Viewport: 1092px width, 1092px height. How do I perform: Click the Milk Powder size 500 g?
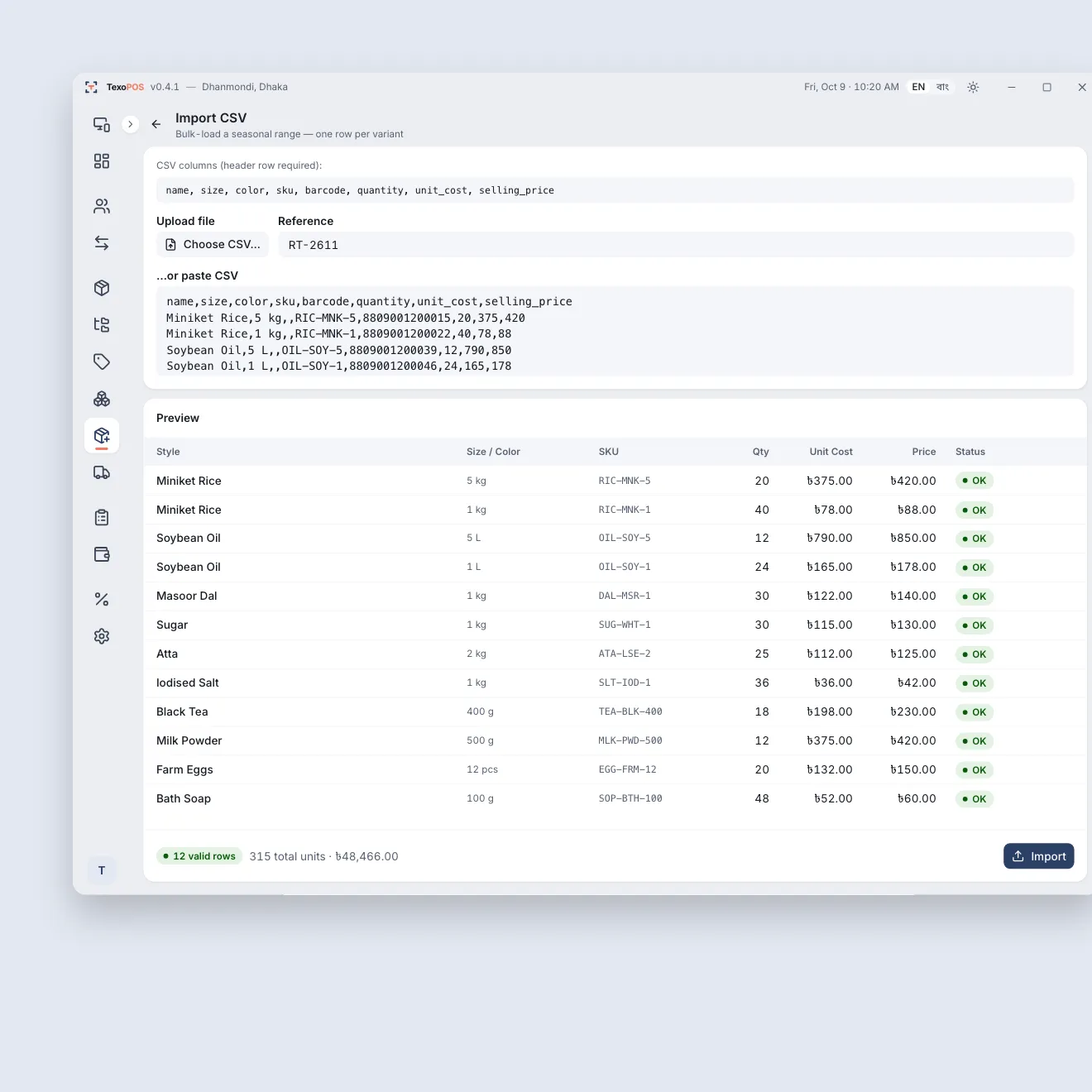480,740
